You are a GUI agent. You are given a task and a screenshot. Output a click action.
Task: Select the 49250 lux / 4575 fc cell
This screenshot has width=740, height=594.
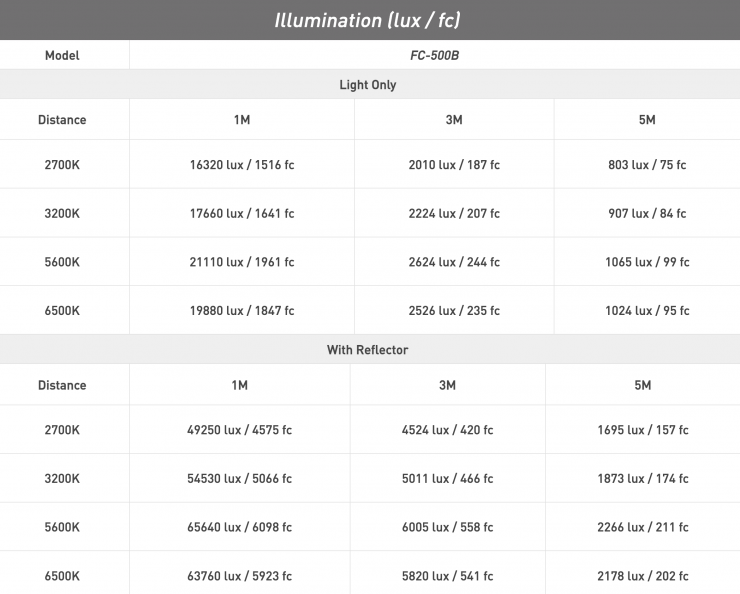pos(239,430)
